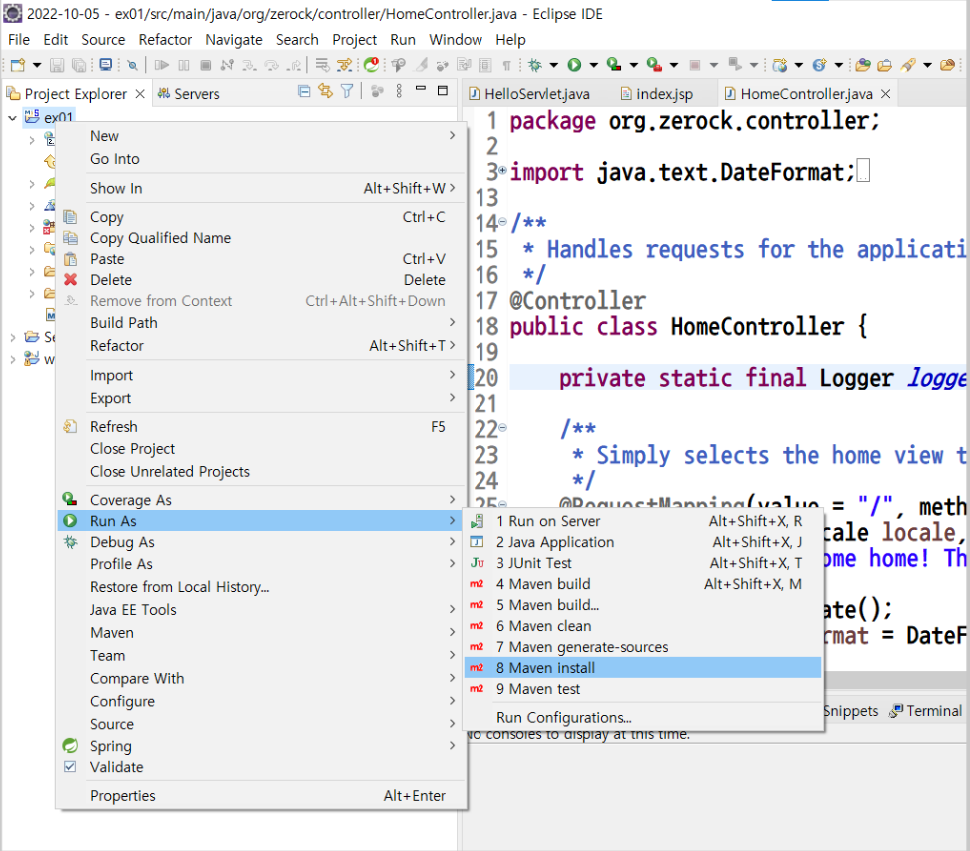Viewport: 970px width, 851px height.
Task: Select Maven generate-sources option
Action: tap(643, 647)
